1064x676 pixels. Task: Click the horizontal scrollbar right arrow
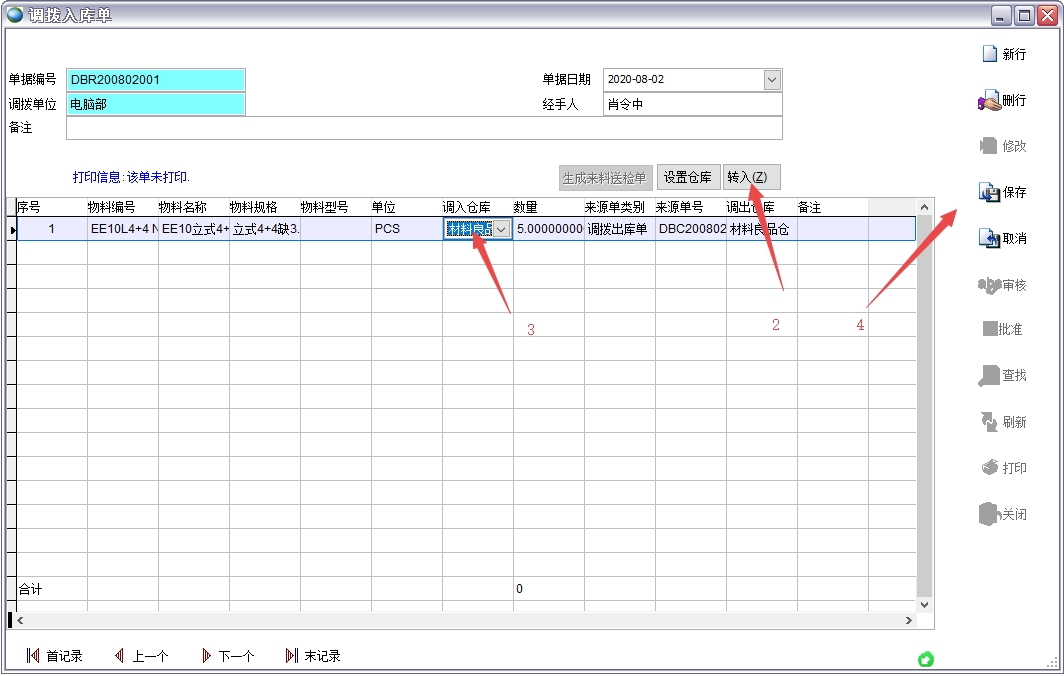click(908, 621)
